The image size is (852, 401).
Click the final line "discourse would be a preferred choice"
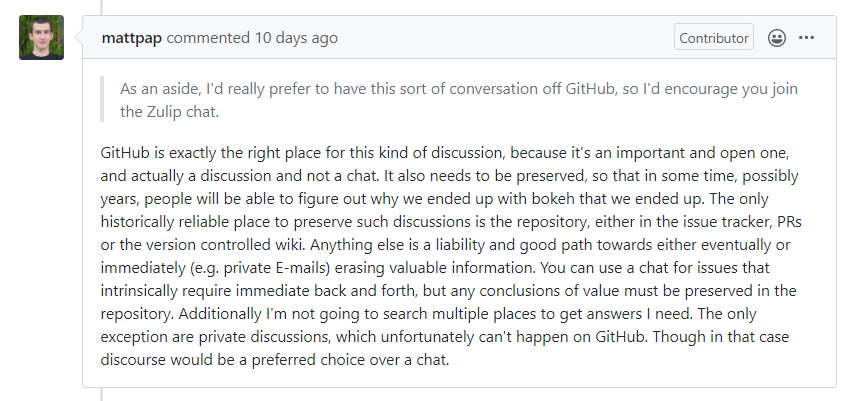coord(275,360)
